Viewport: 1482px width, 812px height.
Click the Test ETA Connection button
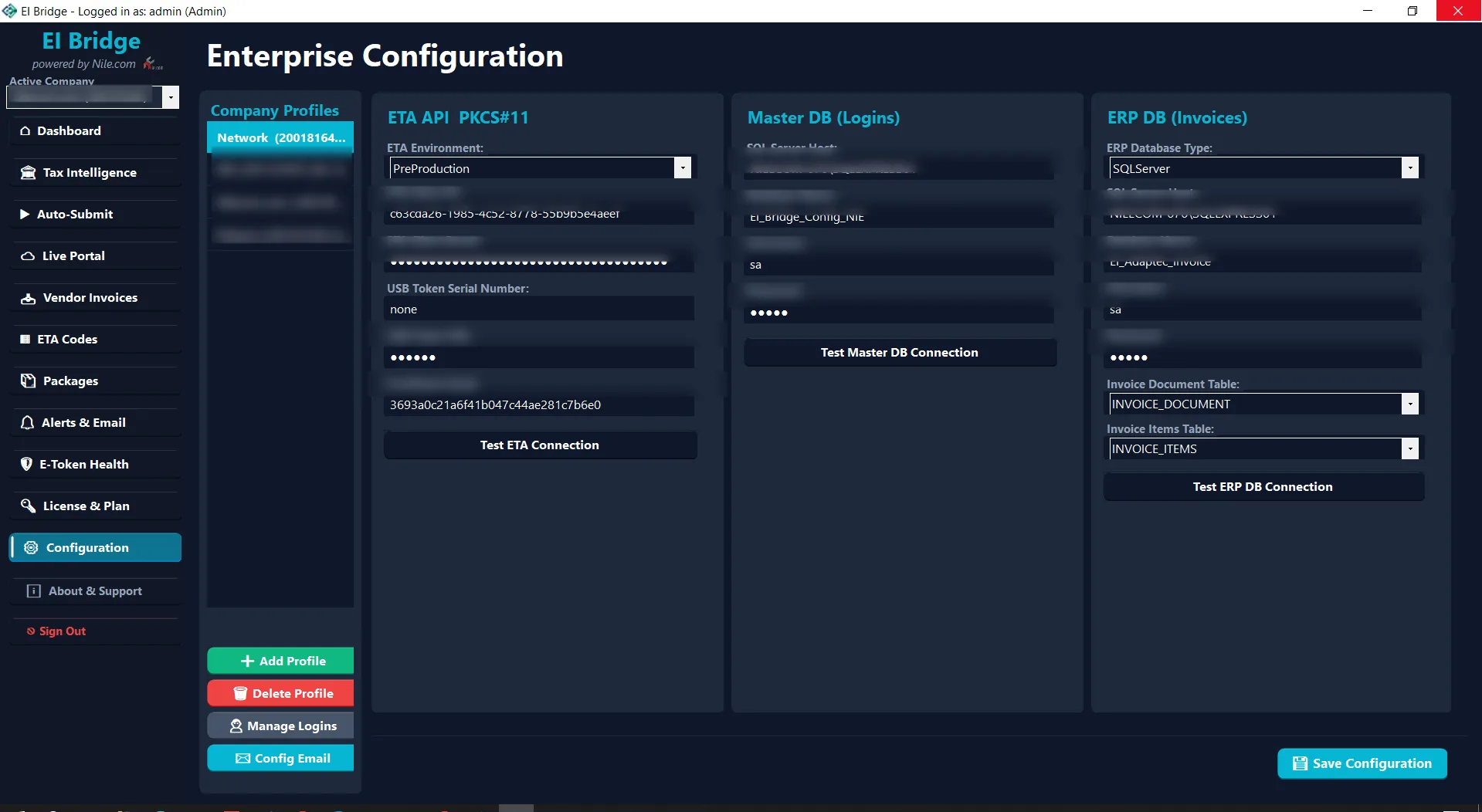click(x=540, y=445)
